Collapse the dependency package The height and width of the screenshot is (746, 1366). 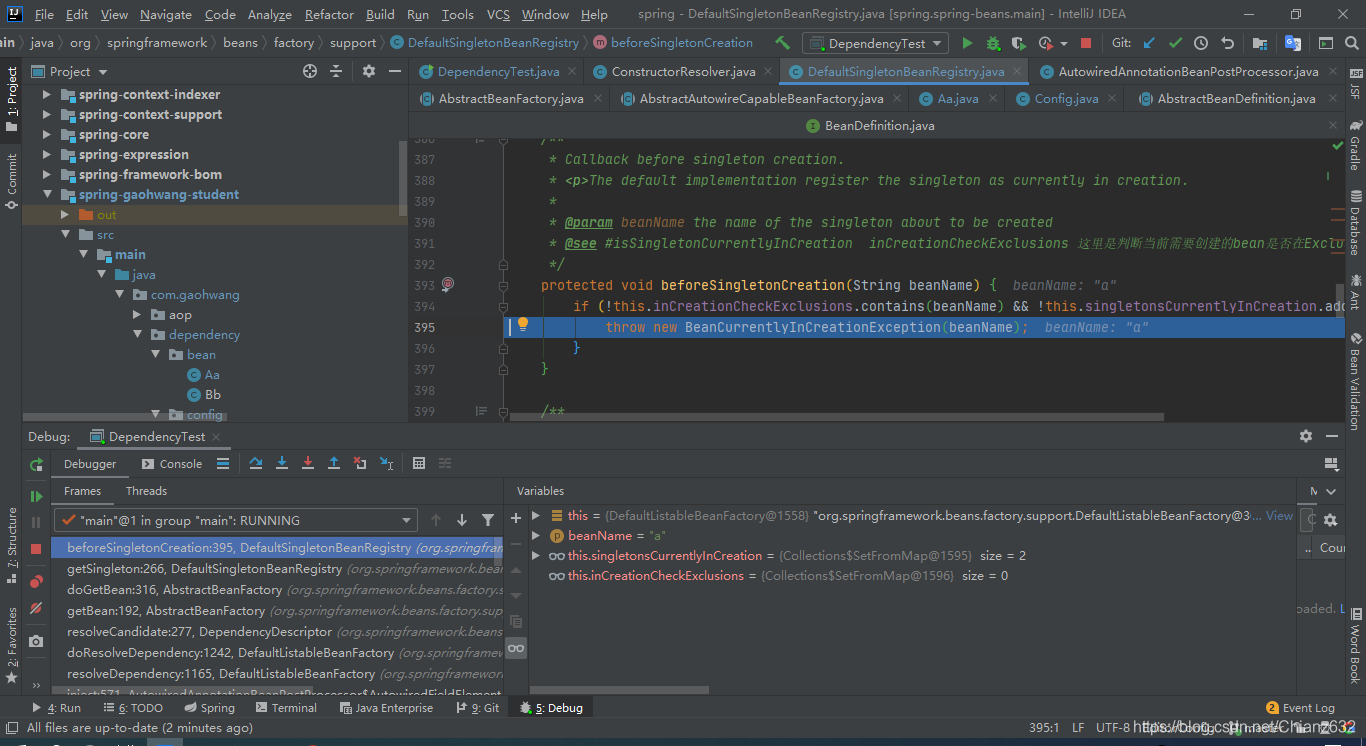tap(137, 335)
